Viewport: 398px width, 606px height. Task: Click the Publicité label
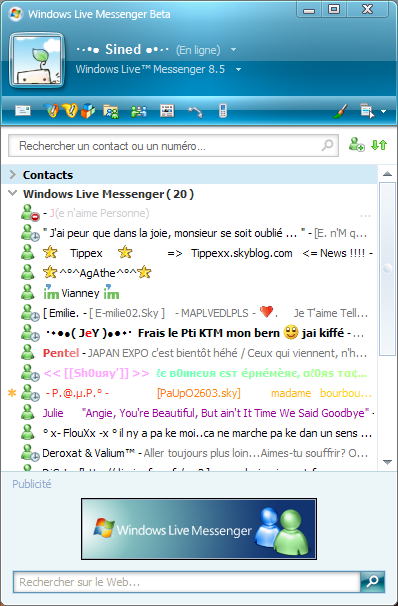click(32, 484)
